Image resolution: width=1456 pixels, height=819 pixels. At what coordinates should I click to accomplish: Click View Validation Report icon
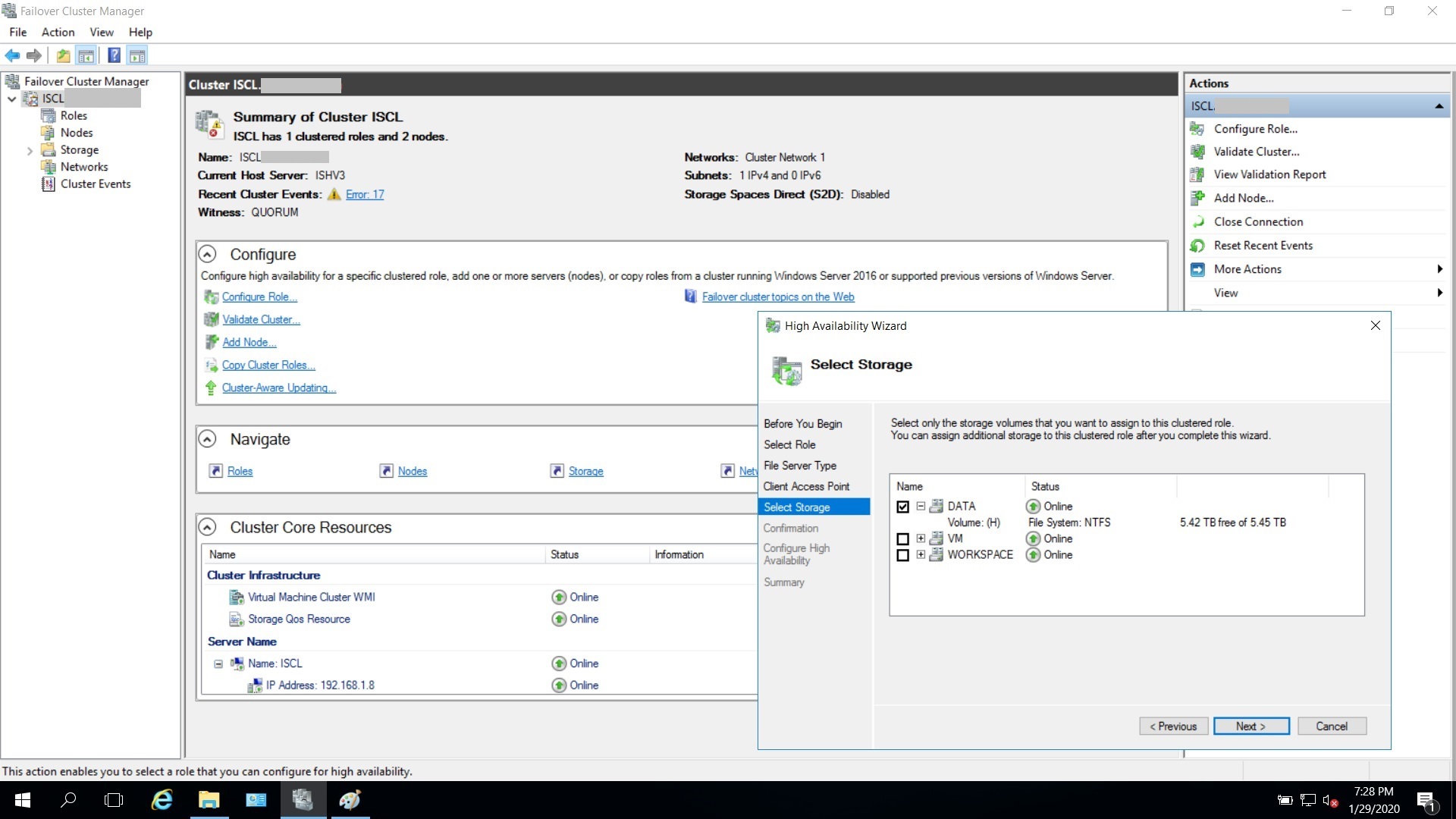1197,174
